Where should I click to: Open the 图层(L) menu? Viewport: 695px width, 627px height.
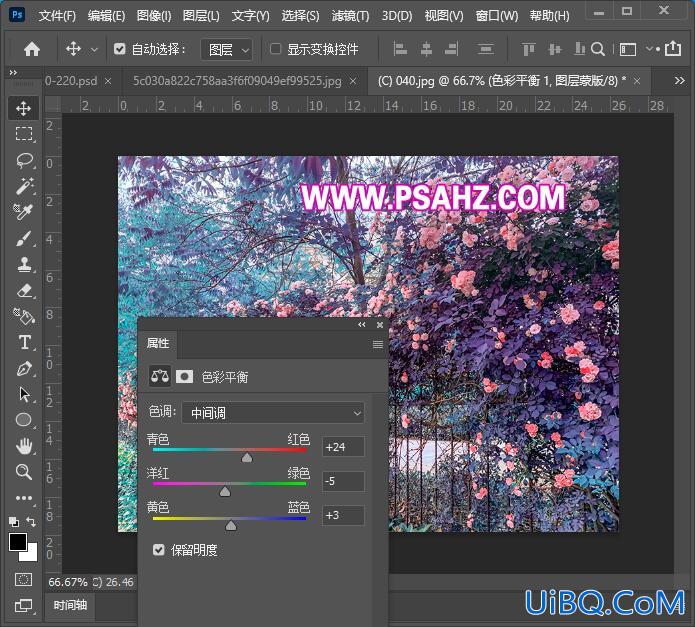pyautogui.click(x=201, y=16)
